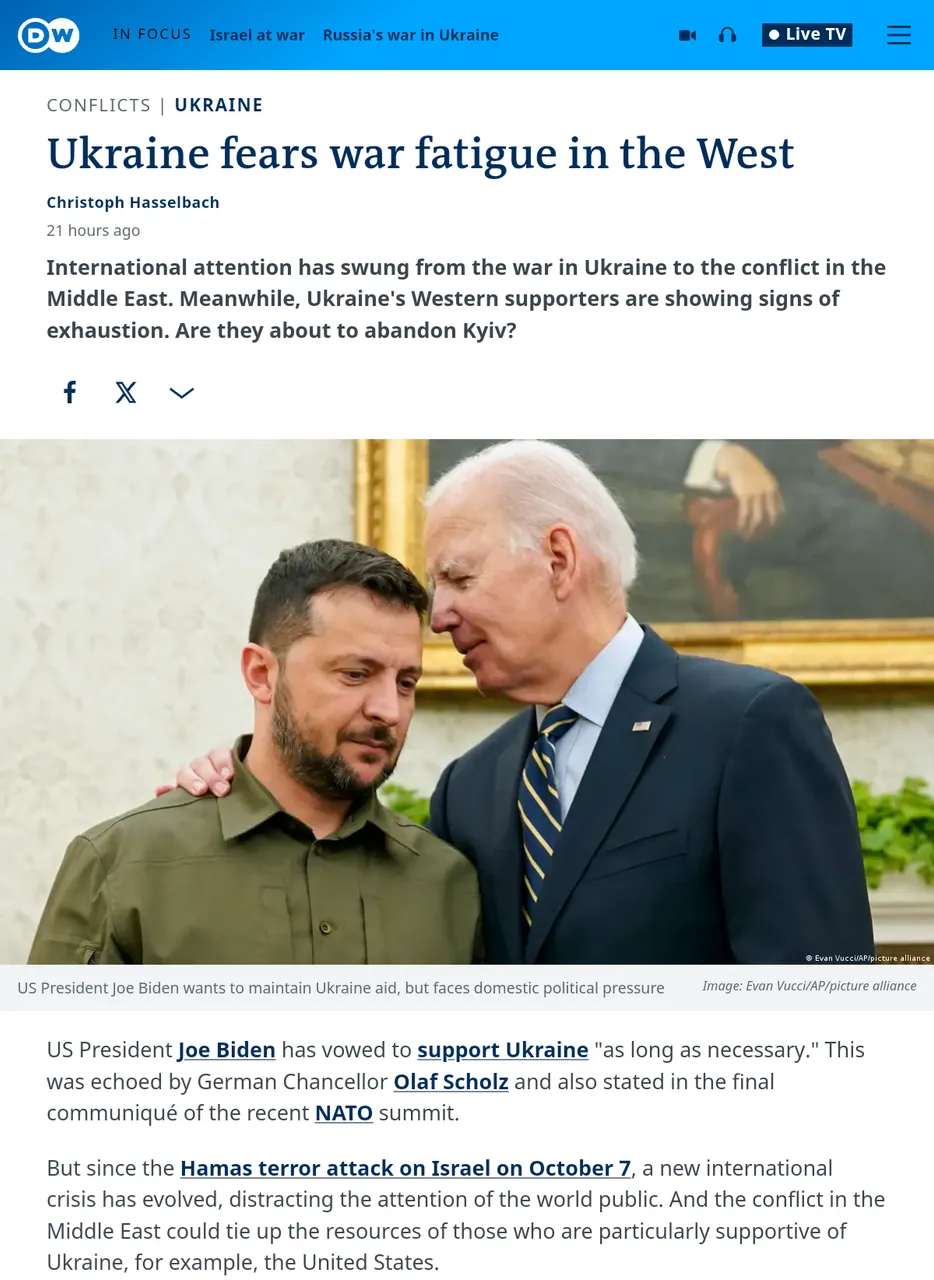Click the DW logo icon
Image resolution: width=934 pixels, height=1280 pixels.
(x=48, y=35)
